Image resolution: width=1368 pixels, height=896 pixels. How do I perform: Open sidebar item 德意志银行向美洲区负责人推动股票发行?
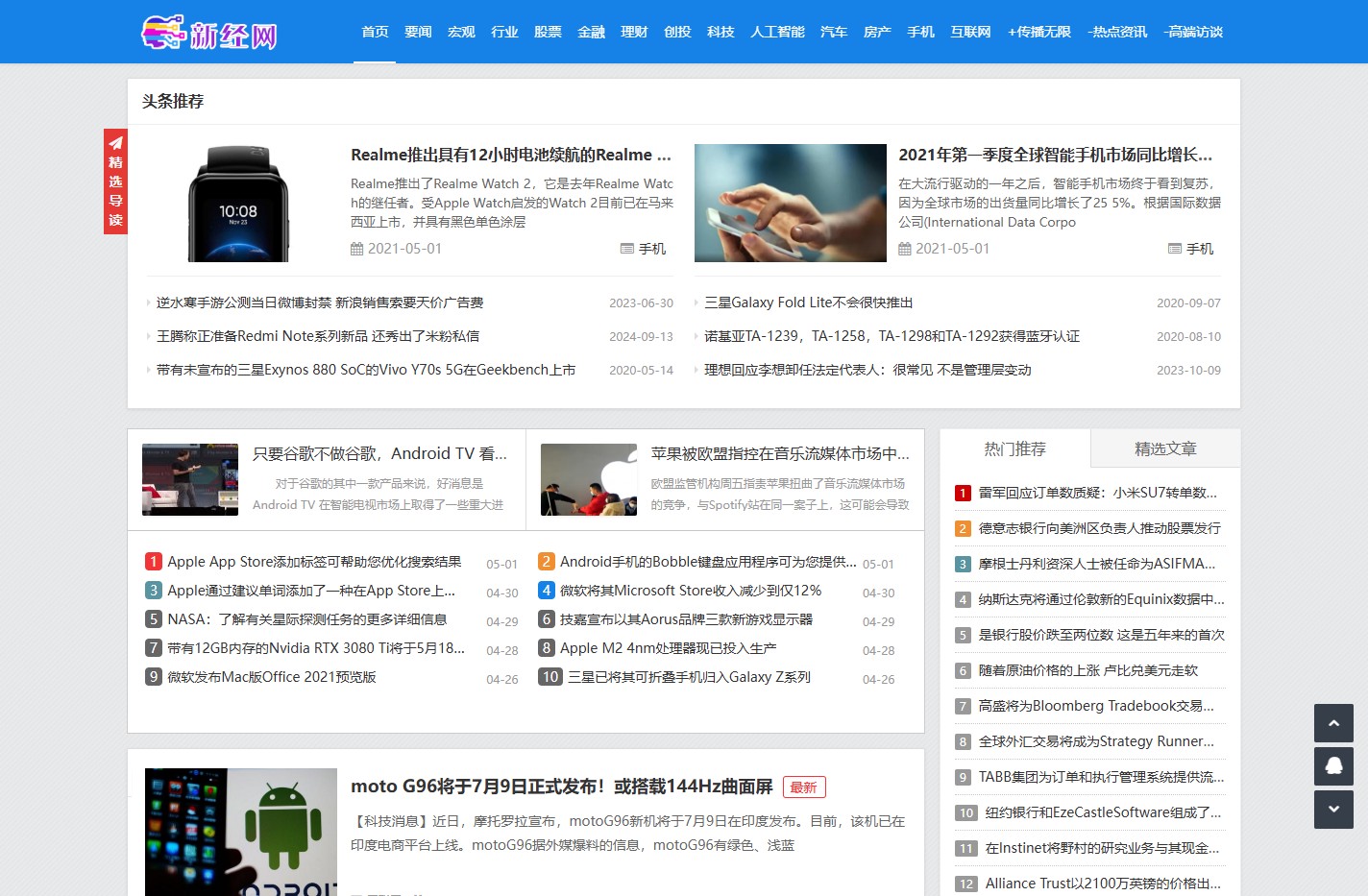(1100, 528)
